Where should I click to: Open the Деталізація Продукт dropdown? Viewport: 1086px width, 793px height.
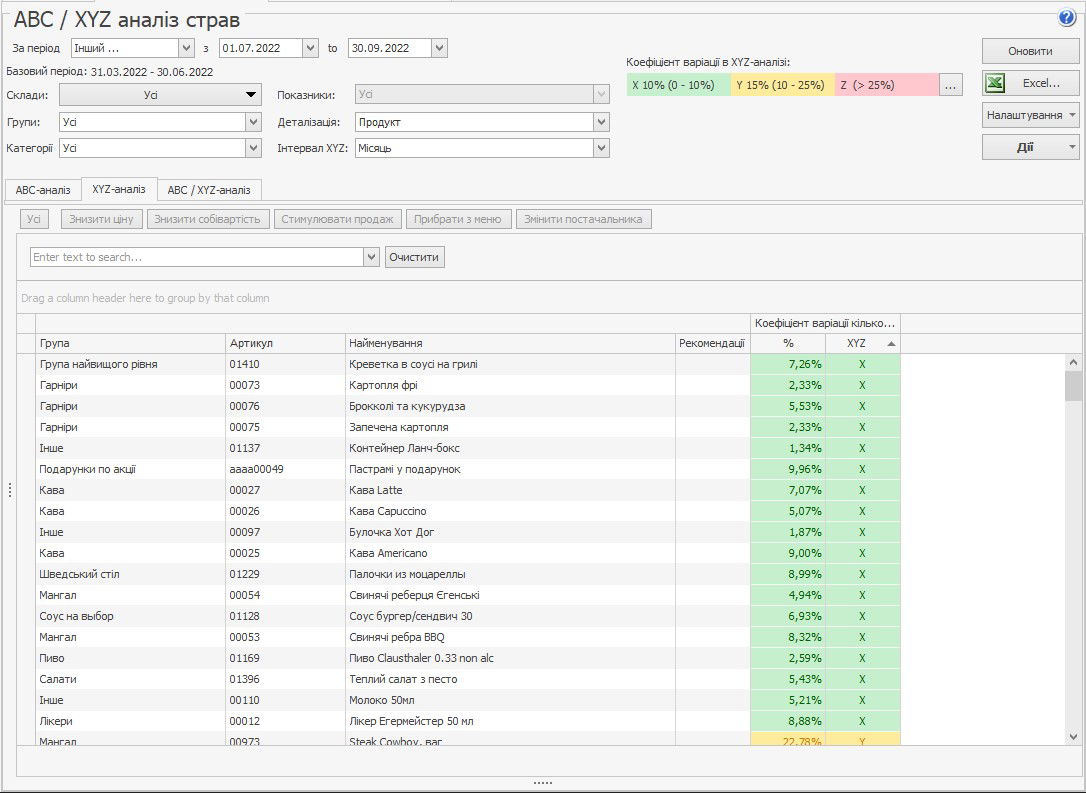tap(601, 122)
